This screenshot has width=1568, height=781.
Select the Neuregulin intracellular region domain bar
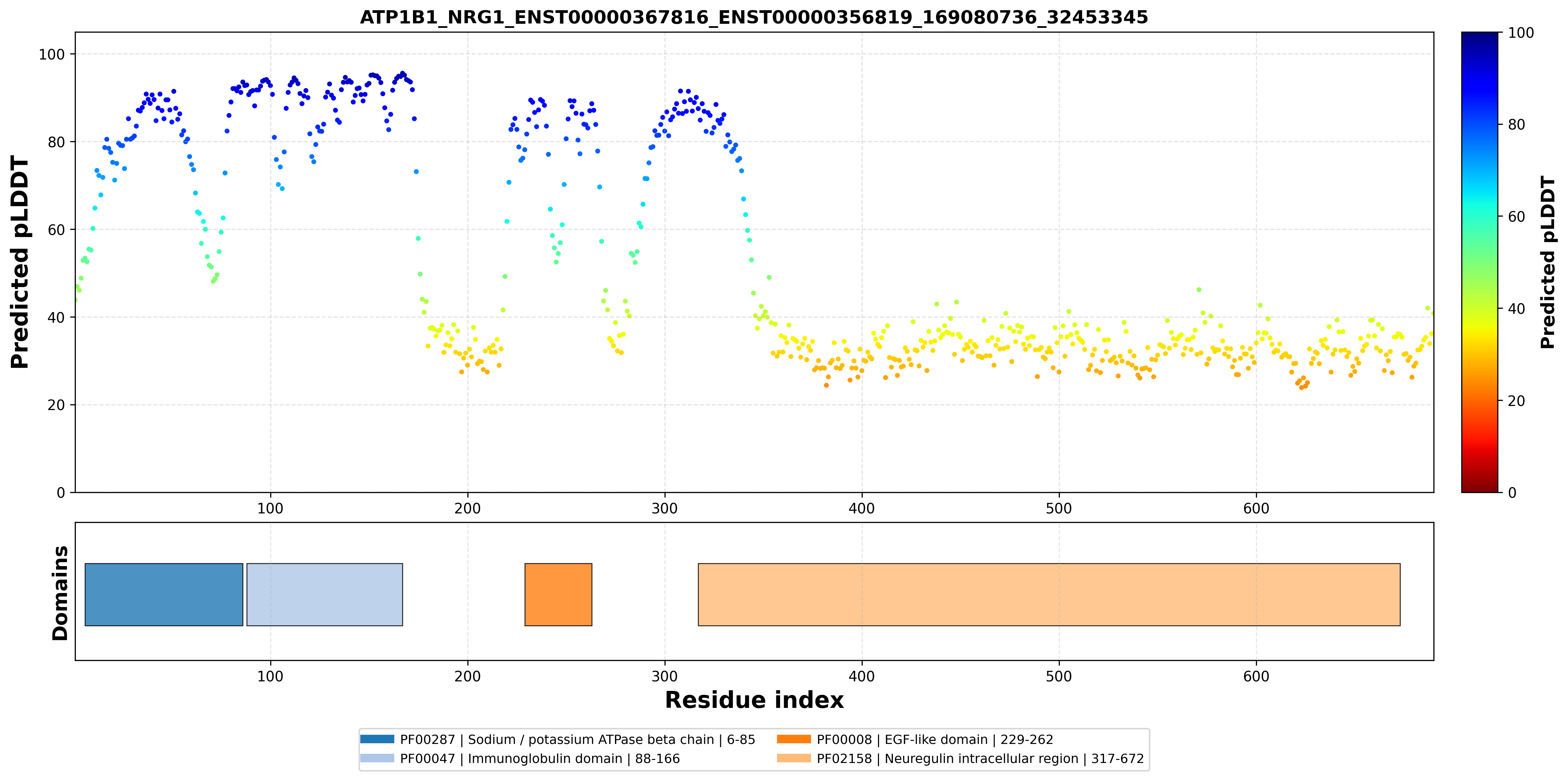(x=1049, y=594)
